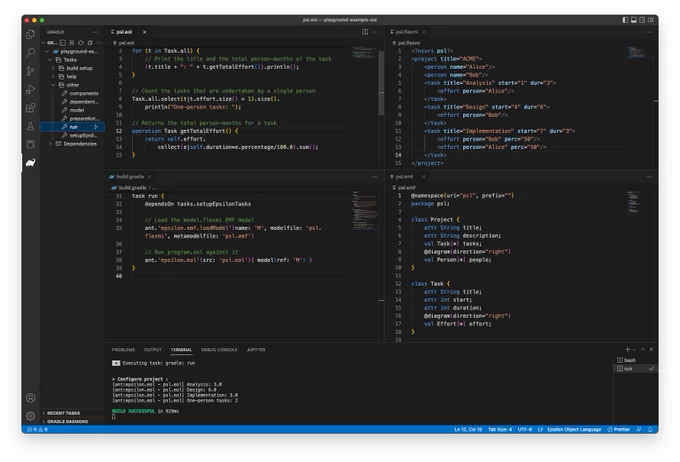
Task: Open the Manage gear icon
Action: coord(30,416)
